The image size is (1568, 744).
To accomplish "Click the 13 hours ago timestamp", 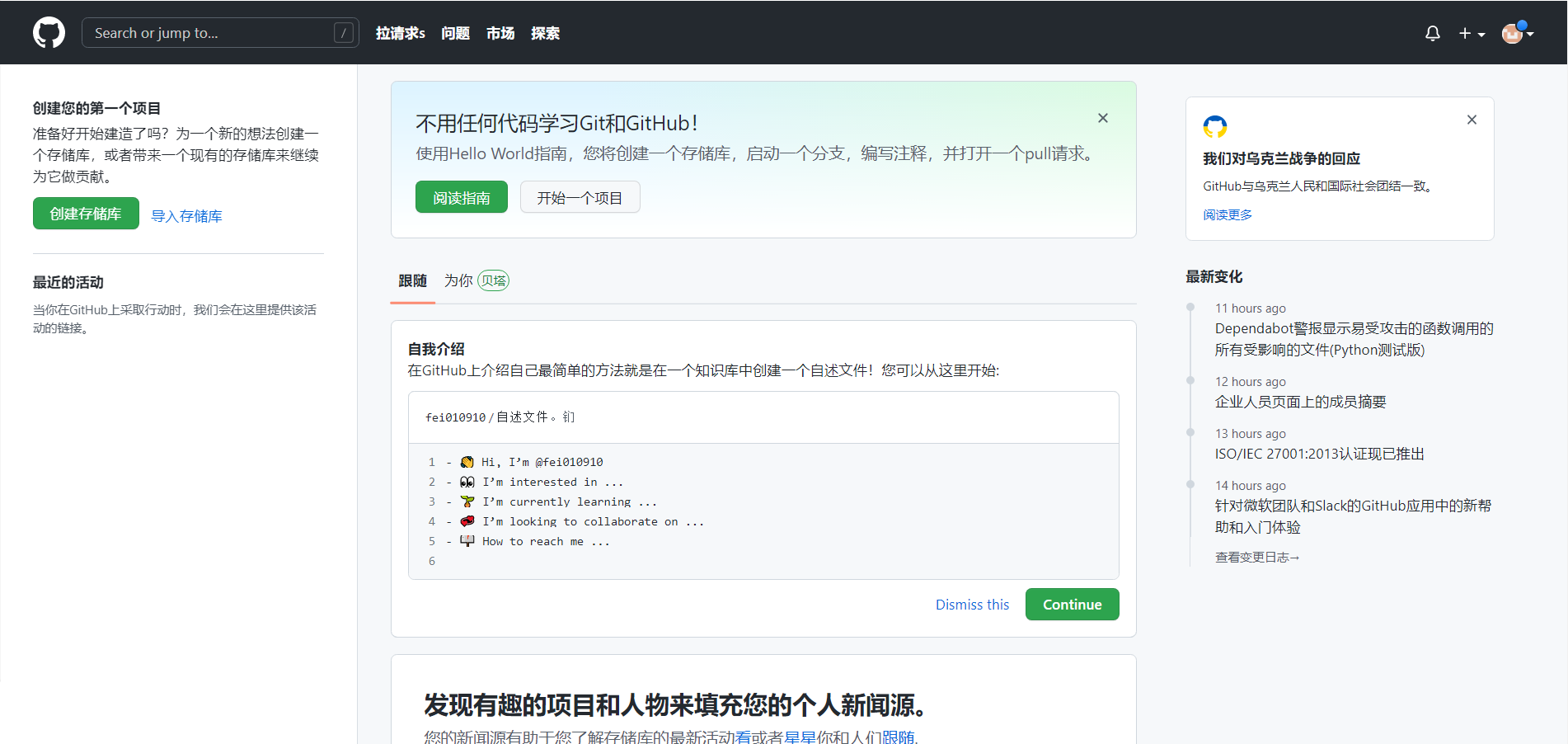I will tap(1250, 434).
